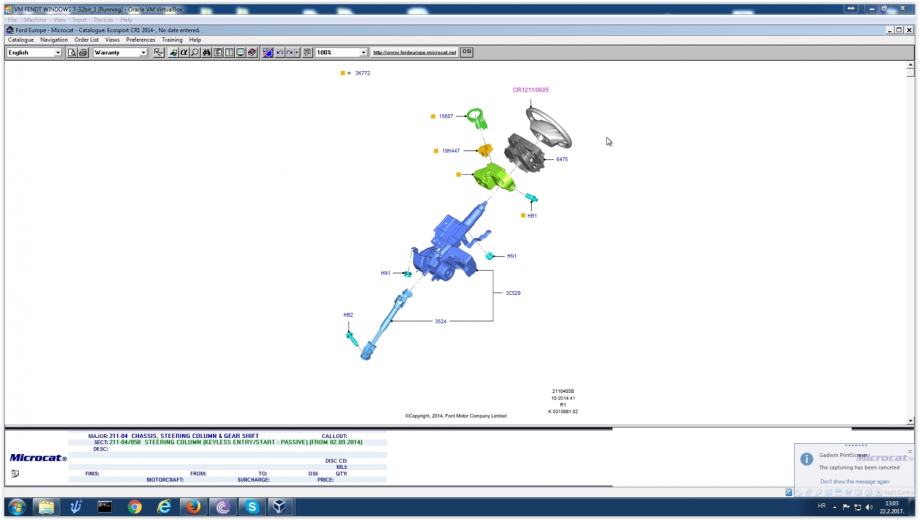Close the Gadwin PrintScreen notification
Screen dimensions: 919x520
pyautogui.click(x=910, y=451)
